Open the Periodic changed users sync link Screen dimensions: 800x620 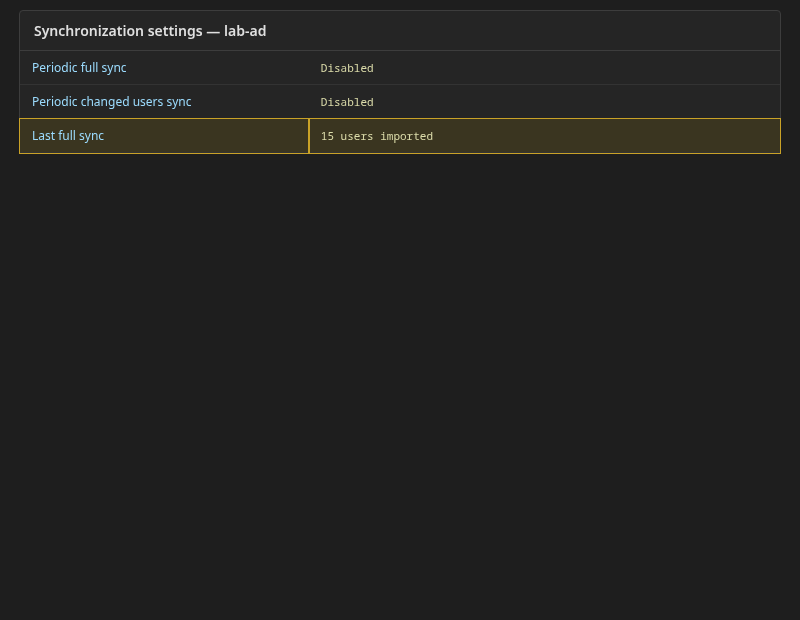(112, 102)
